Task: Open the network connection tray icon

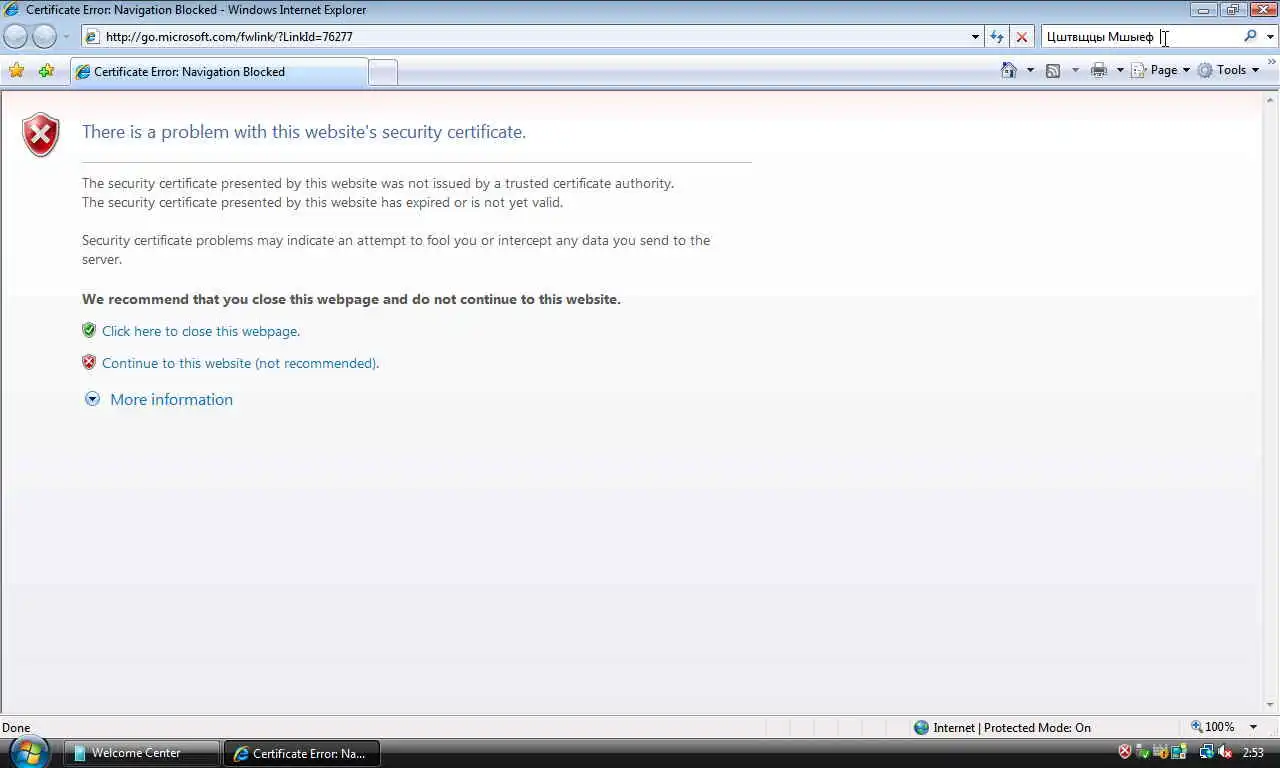Action: pyautogui.click(x=1206, y=752)
